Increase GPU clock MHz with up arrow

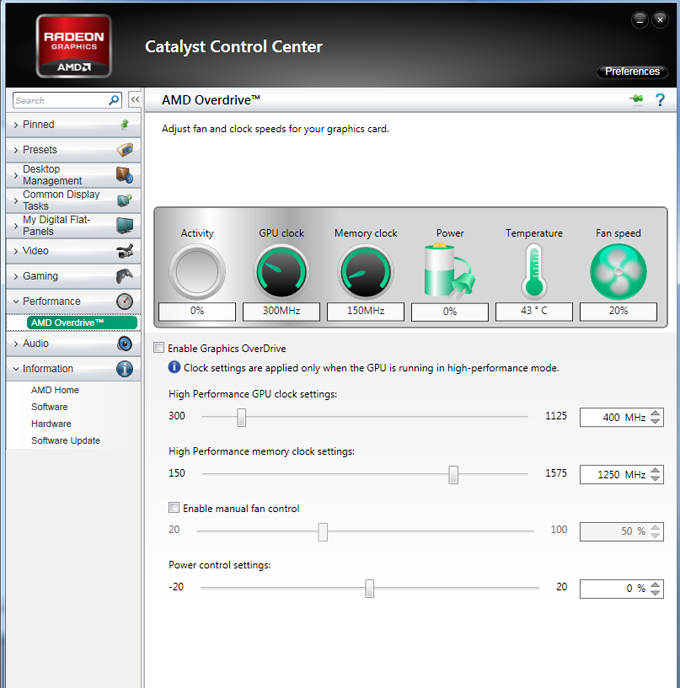pyautogui.click(x=655, y=413)
